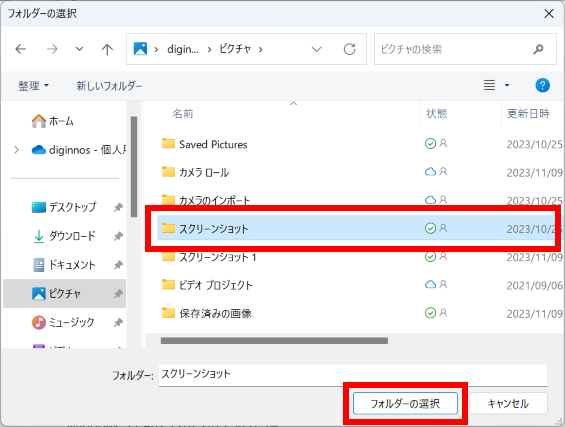This screenshot has height=427, width=565.
Task: Click synced checkmark icon of スクリーンショット
Action: pos(430,228)
